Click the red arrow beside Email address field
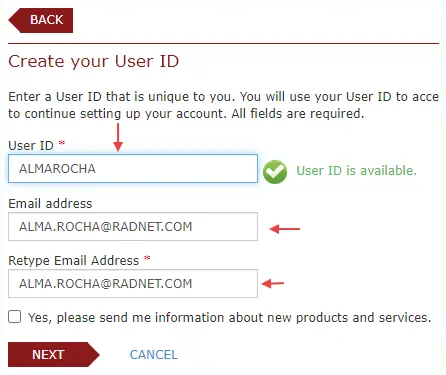 pyautogui.click(x=285, y=229)
